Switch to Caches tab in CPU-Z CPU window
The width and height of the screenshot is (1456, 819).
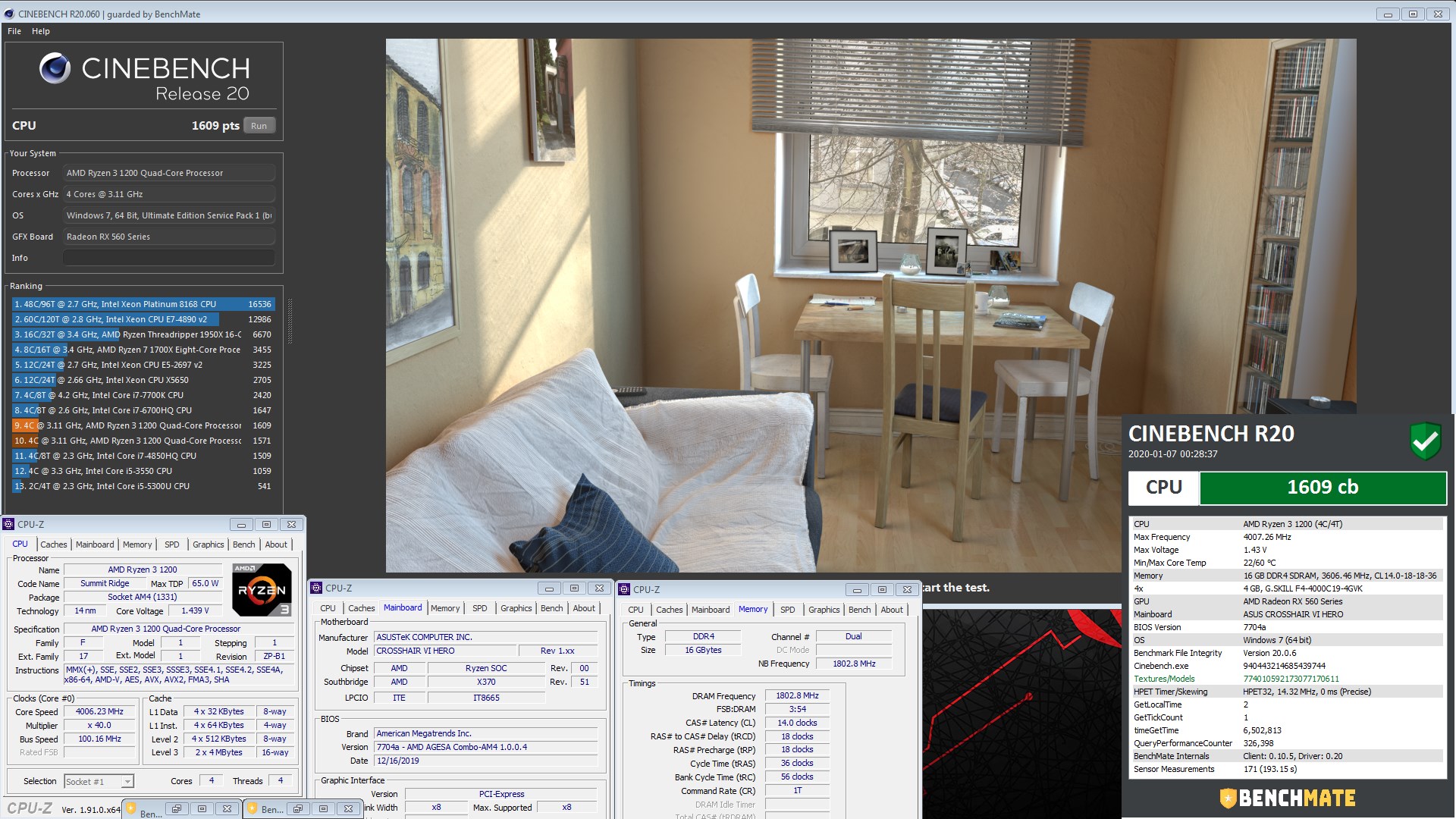tap(54, 544)
